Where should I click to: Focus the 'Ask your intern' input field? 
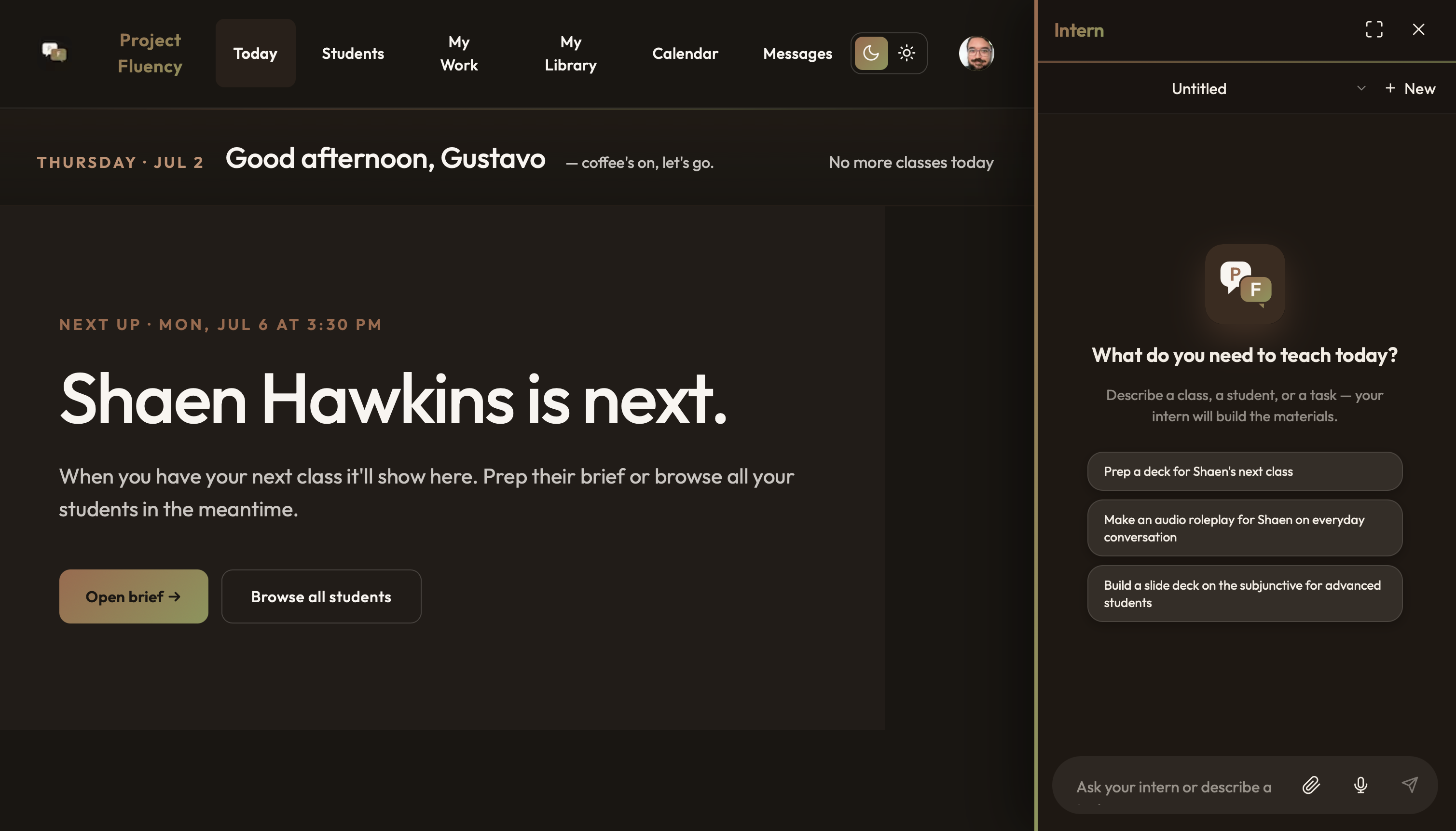coord(1174,787)
